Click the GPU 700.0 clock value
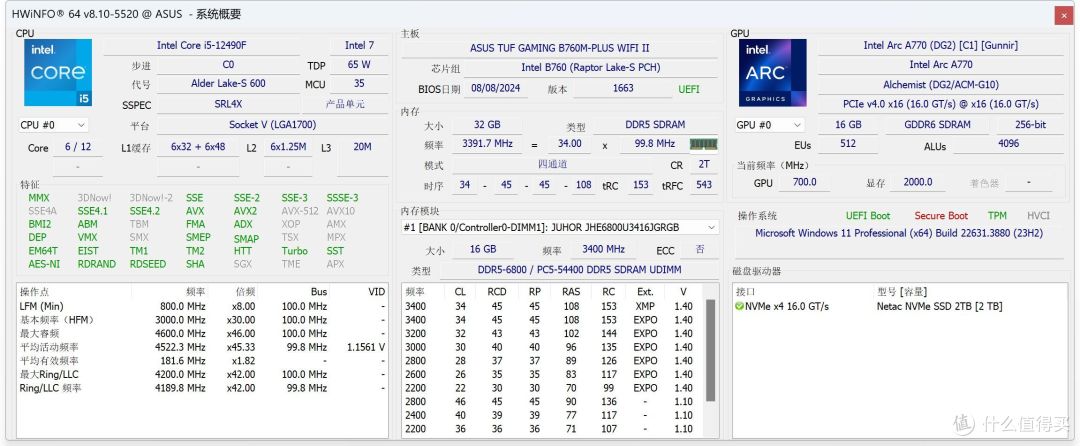Viewport: 1080px width, 446px height. [x=804, y=182]
